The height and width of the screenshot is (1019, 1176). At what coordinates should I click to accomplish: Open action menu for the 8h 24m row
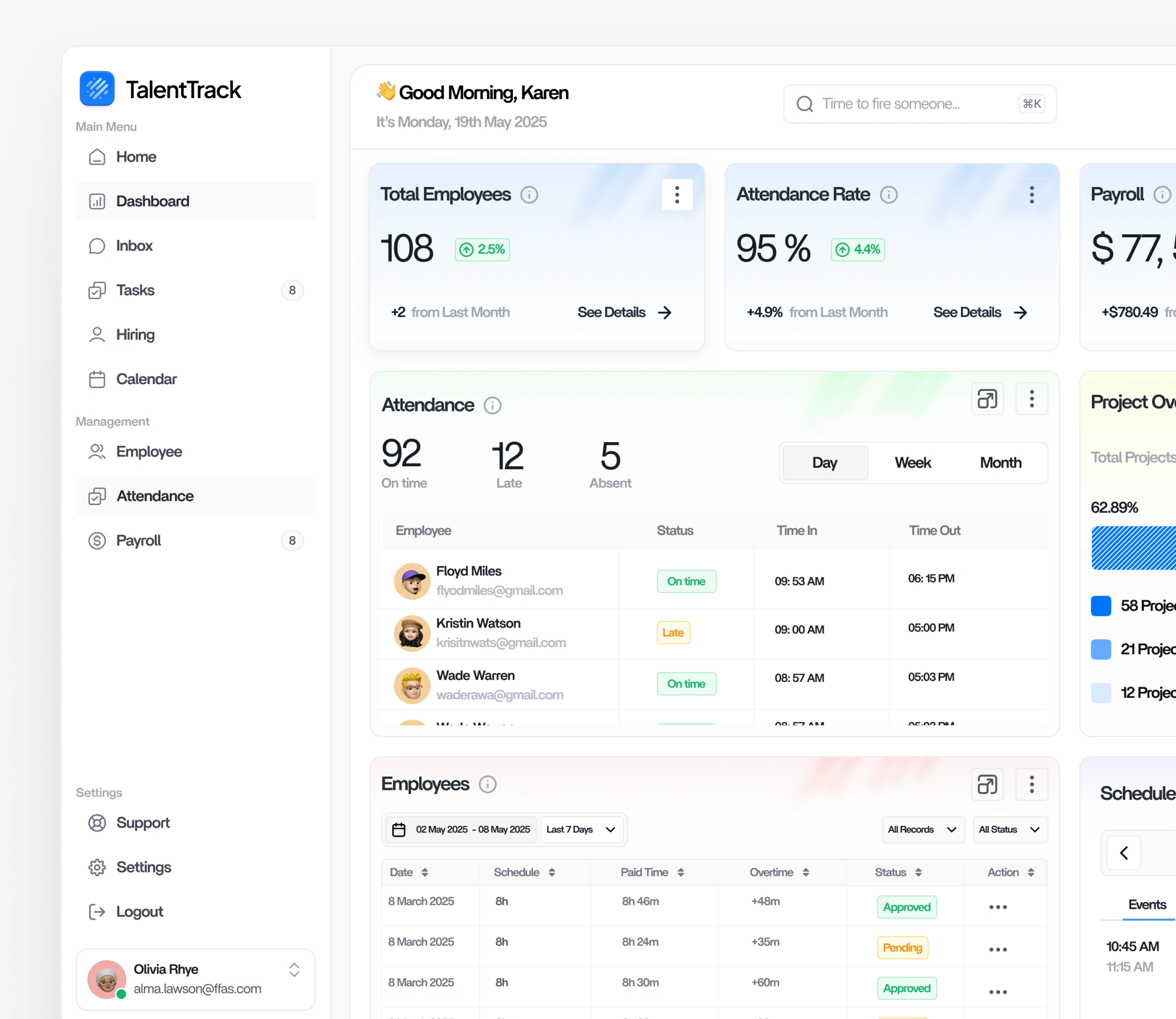(x=998, y=950)
